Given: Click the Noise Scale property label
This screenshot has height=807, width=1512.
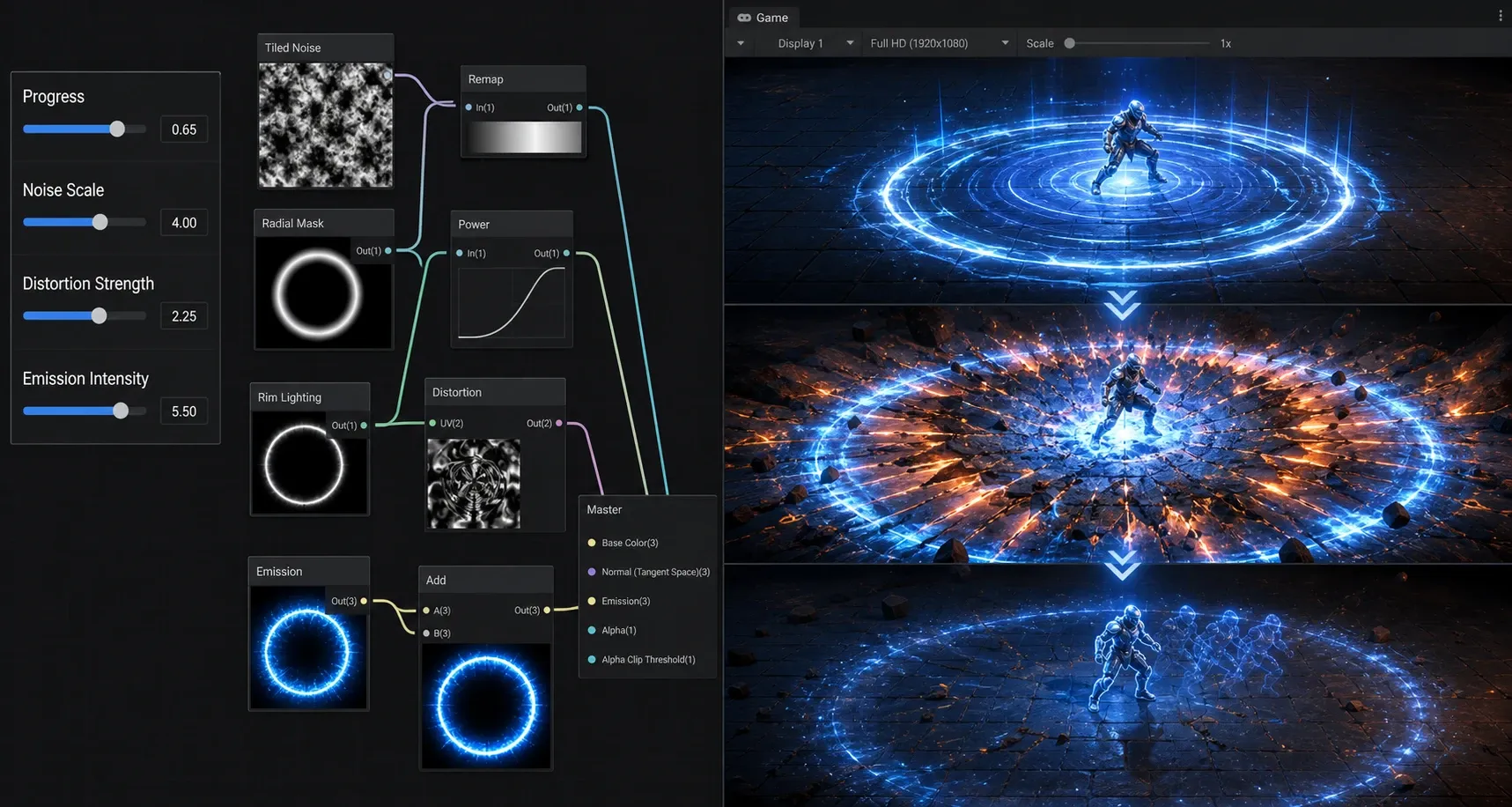Looking at the screenshot, I should coord(63,189).
